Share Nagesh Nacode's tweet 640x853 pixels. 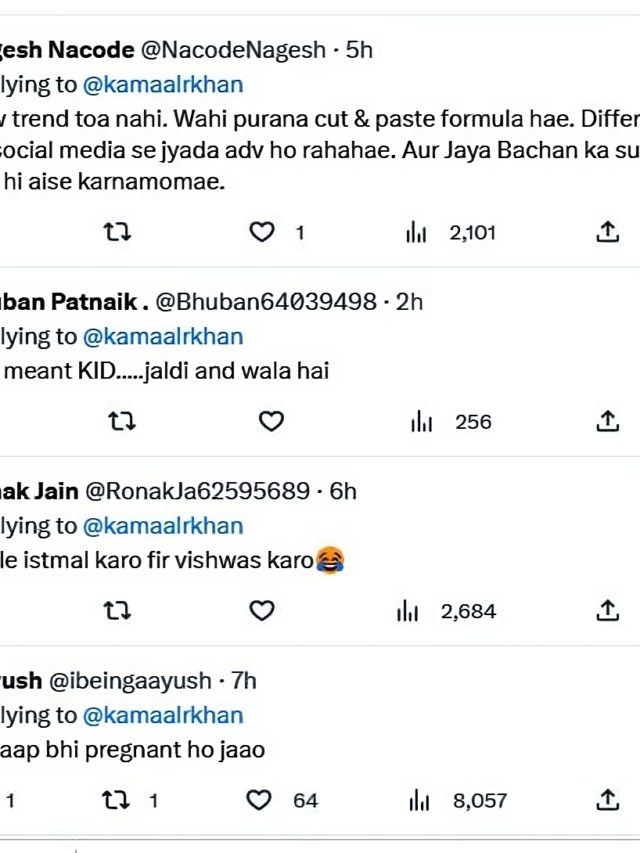click(607, 231)
